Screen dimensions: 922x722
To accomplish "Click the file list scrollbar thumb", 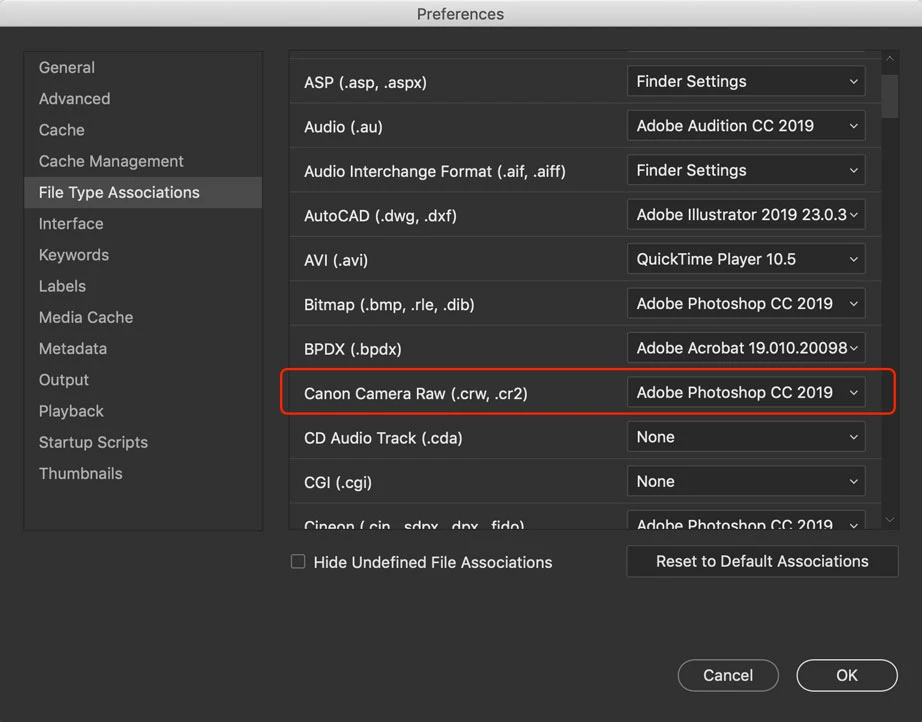I will point(890,96).
